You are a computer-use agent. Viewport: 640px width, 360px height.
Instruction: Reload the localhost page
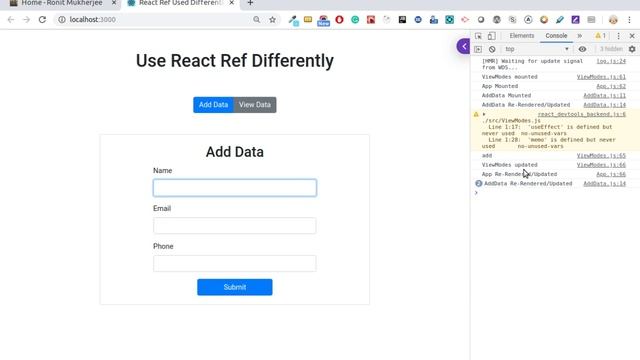click(x=42, y=20)
